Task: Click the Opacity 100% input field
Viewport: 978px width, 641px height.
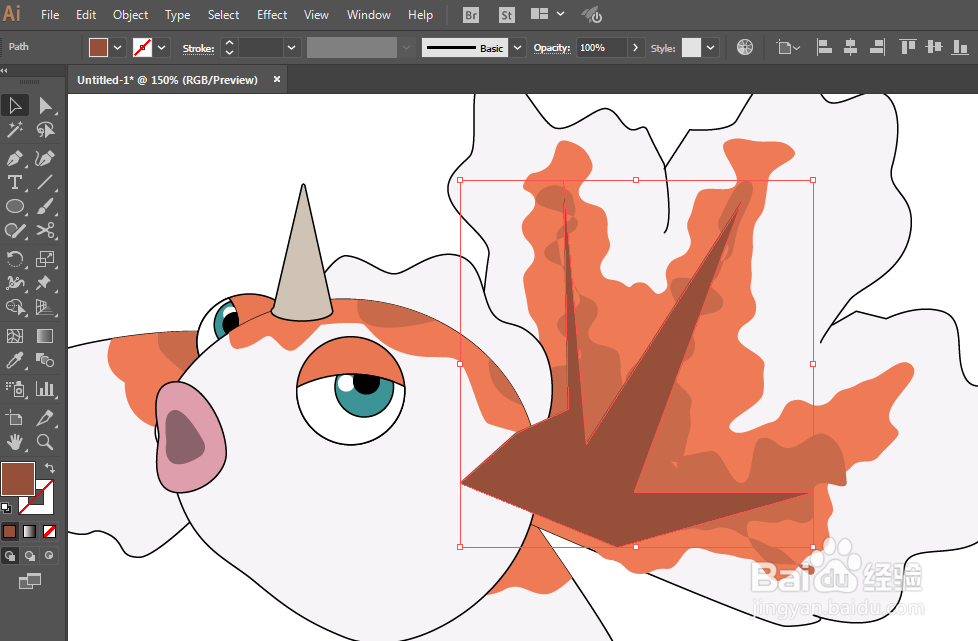Action: (x=601, y=47)
